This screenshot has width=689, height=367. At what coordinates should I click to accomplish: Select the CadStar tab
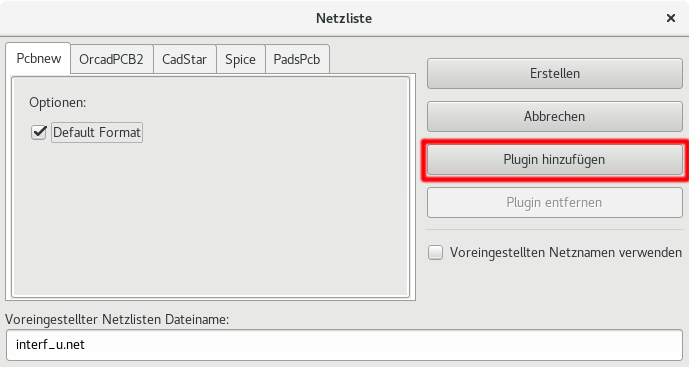(x=184, y=59)
